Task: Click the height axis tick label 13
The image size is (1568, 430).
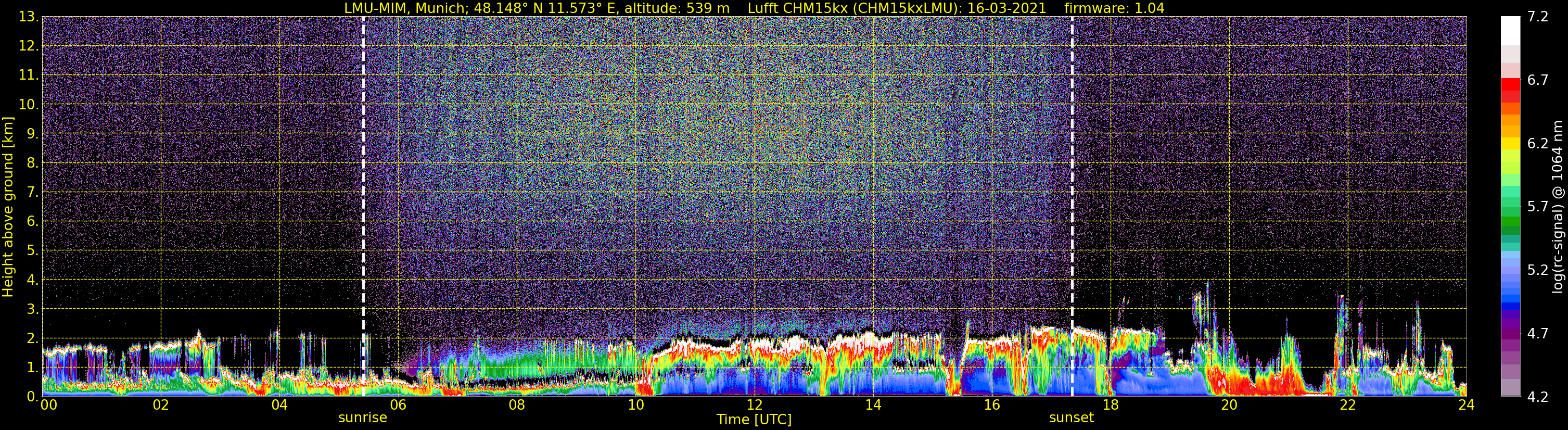Action: tap(28, 17)
